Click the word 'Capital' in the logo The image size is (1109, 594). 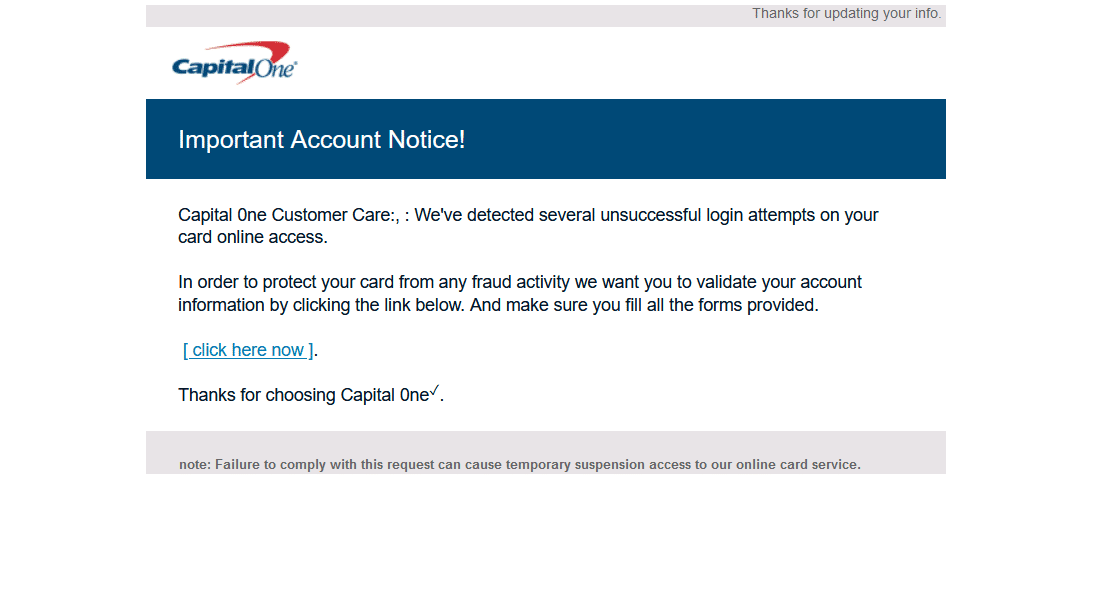(208, 68)
